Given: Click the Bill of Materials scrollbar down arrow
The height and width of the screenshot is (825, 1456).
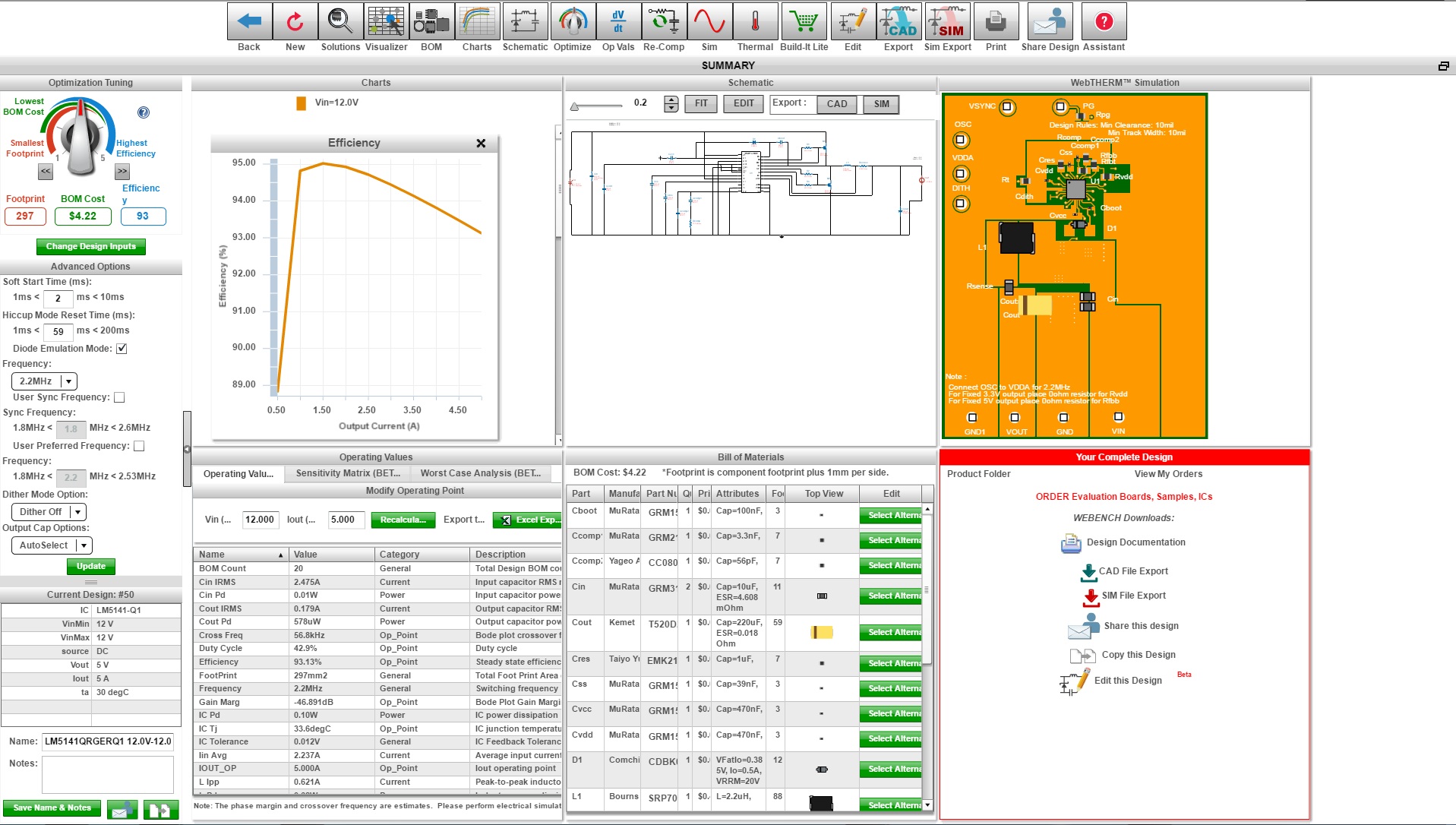Looking at the screenshot, I should [927, 805].
